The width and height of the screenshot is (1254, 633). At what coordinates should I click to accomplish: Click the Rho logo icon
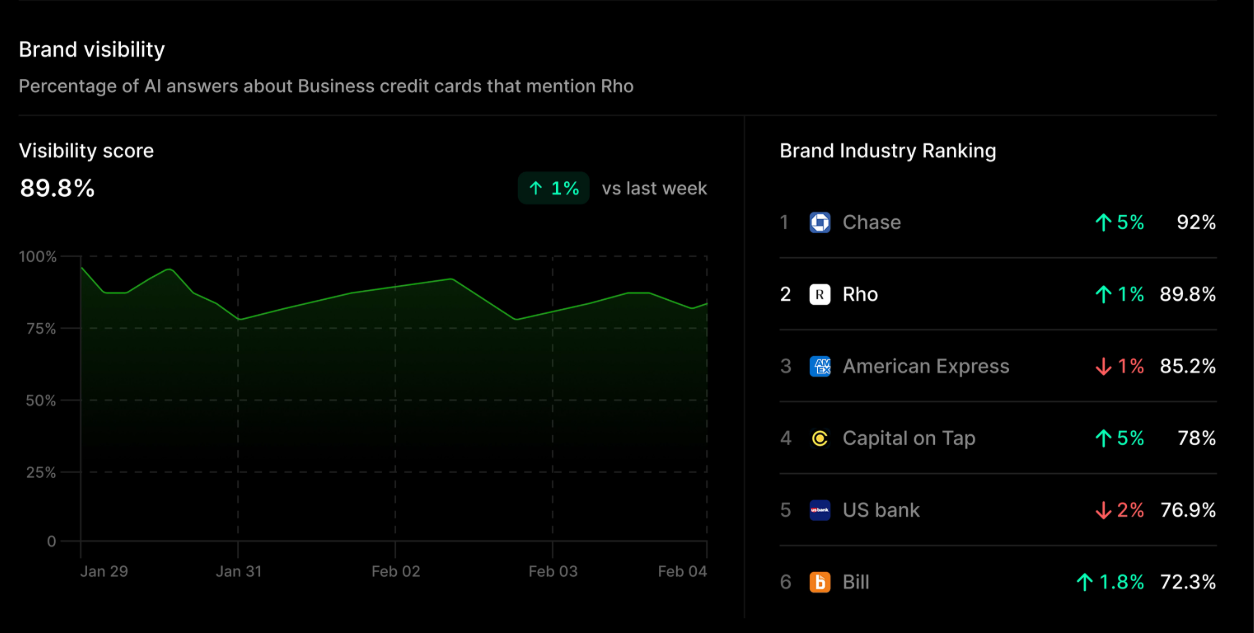(x=820, y=295)
